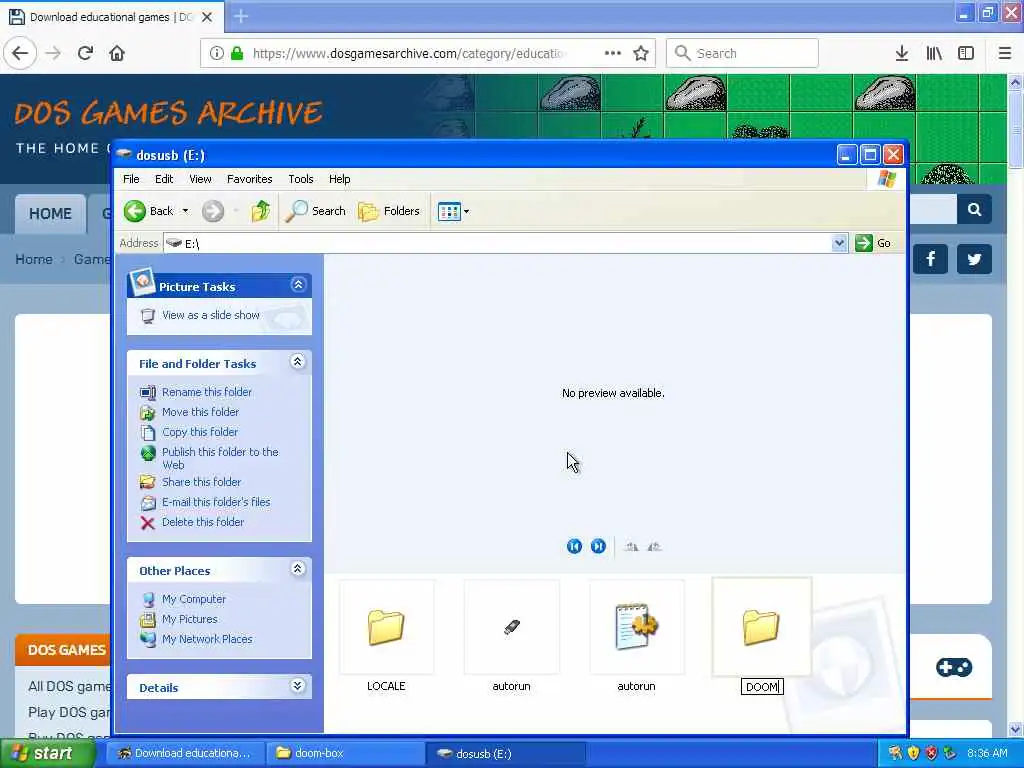Close the Download educational games tab

point(207,17)
